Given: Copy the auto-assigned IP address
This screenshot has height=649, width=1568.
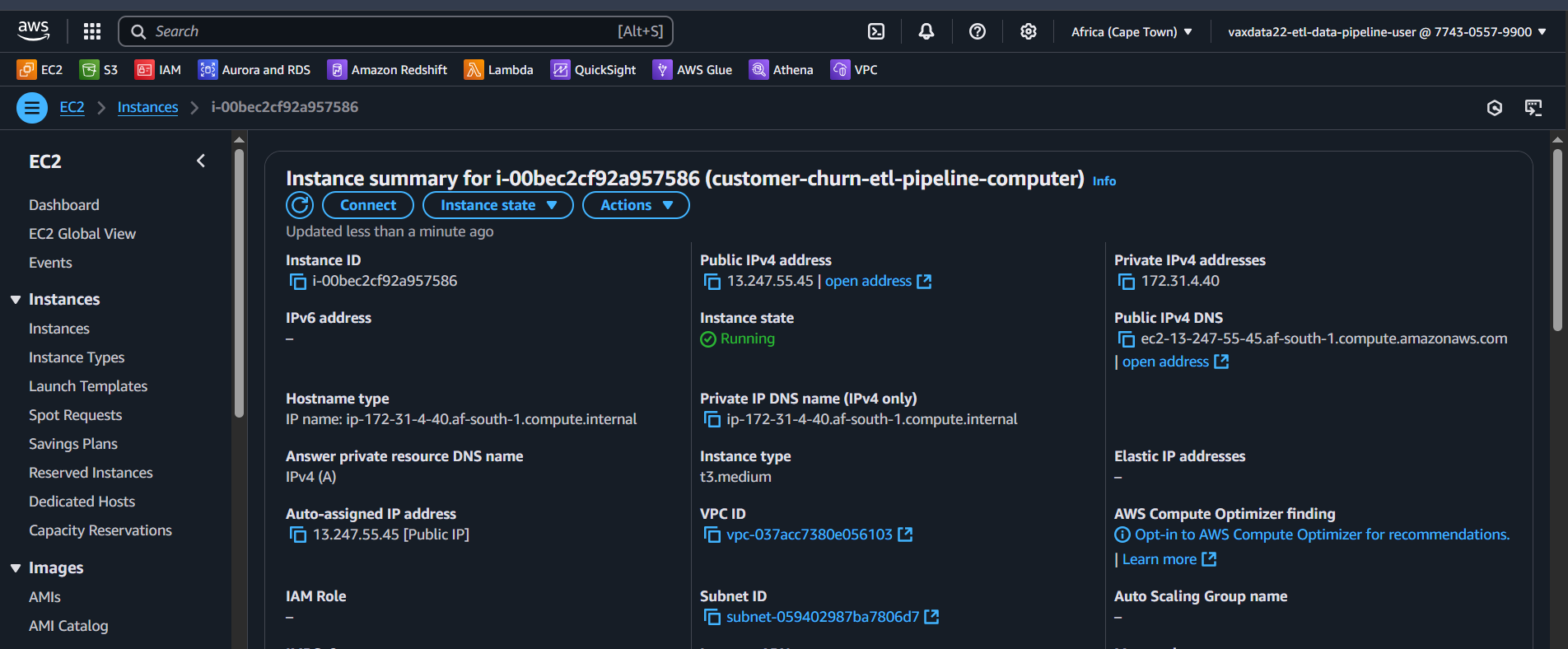Looking at the screenshot, I should click(298, 535).
